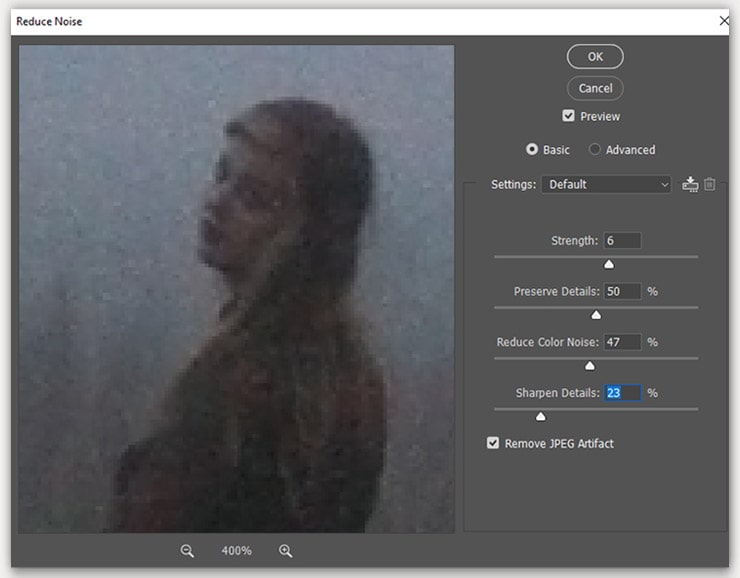The image size is (740, 578).
Task: Close the Reduce Noise dialog
Action: click(x=724, y=21)
